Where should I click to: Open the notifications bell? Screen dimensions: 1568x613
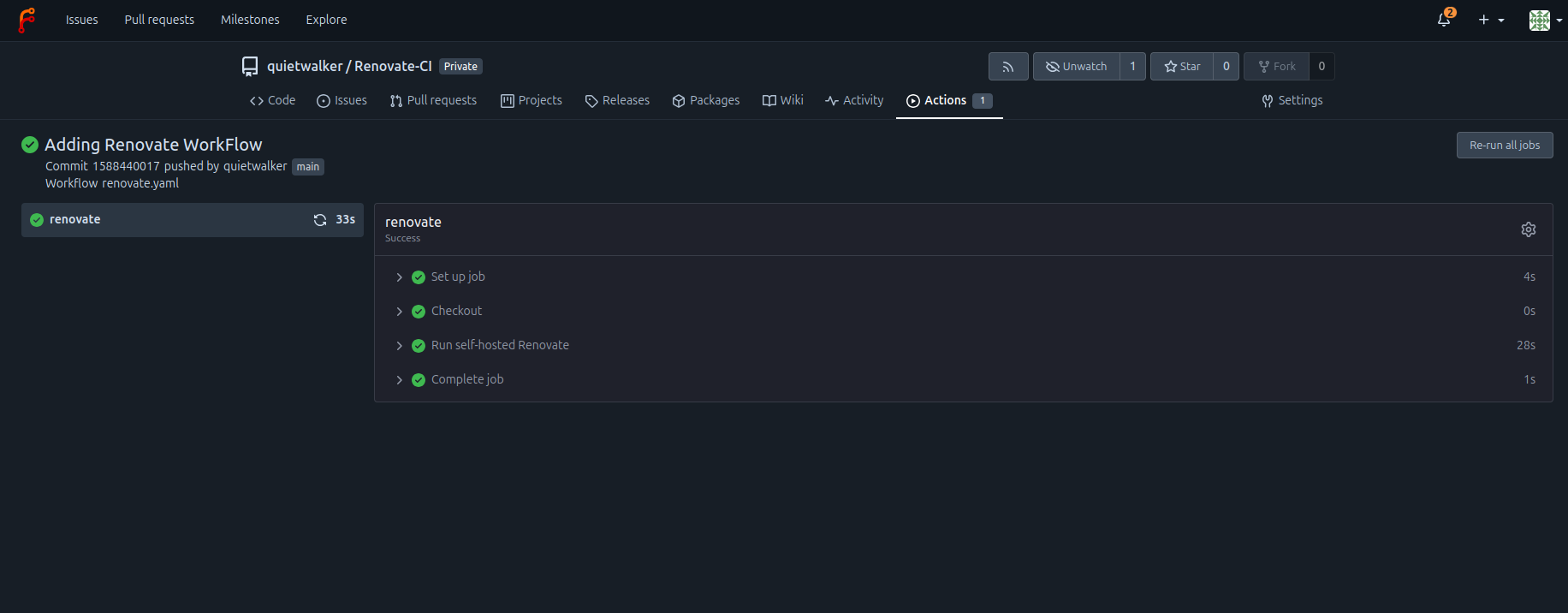[x=1444, y=20]
